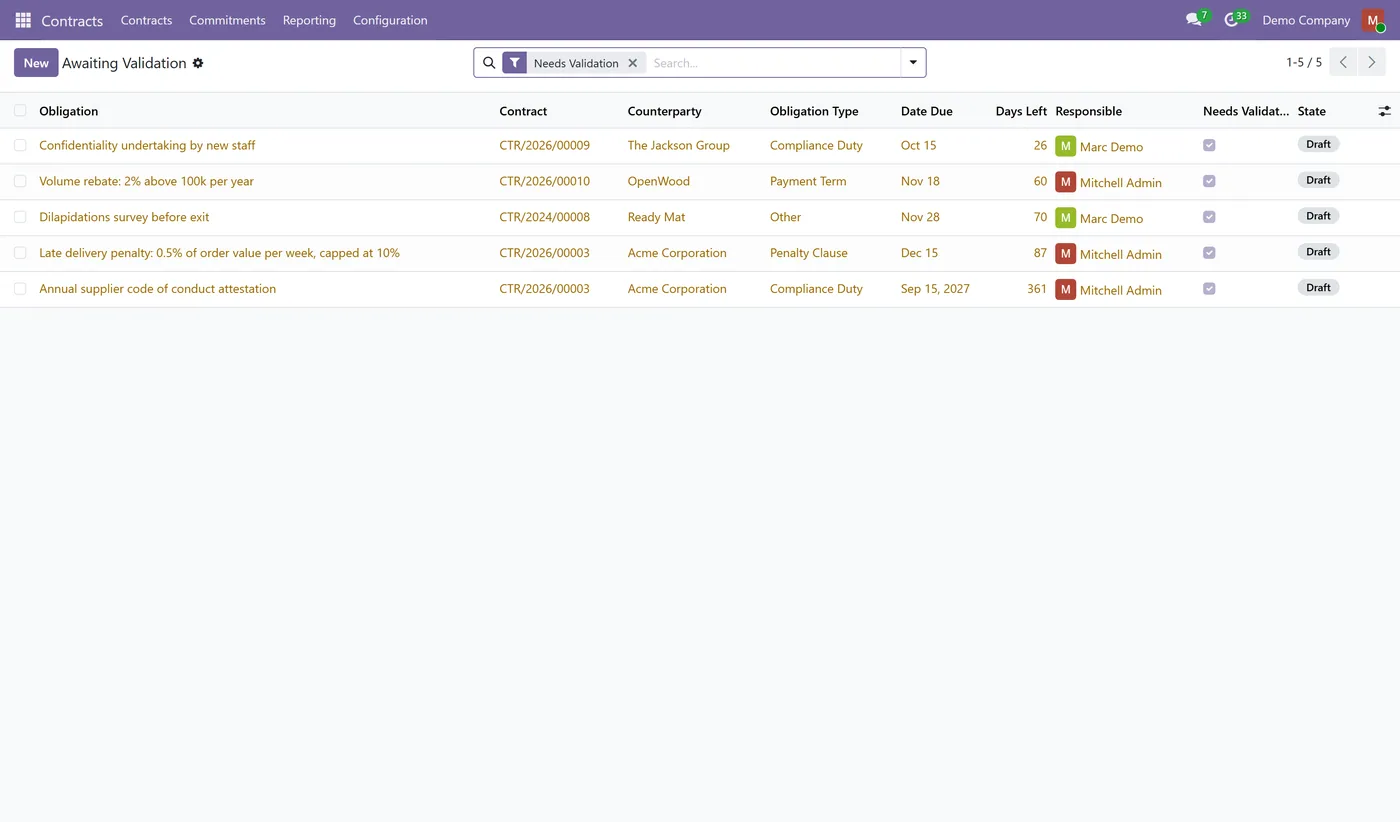Open the Reporting menu
The height and width of the screenshot is (822, 1400).
[x=309, y=20]
